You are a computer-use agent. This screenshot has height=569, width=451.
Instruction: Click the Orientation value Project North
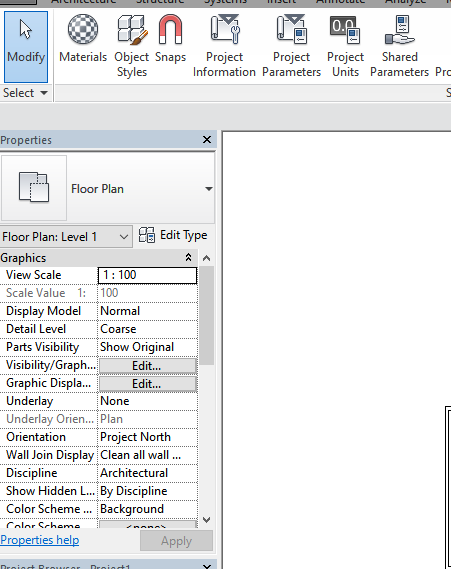pos(147,437)
